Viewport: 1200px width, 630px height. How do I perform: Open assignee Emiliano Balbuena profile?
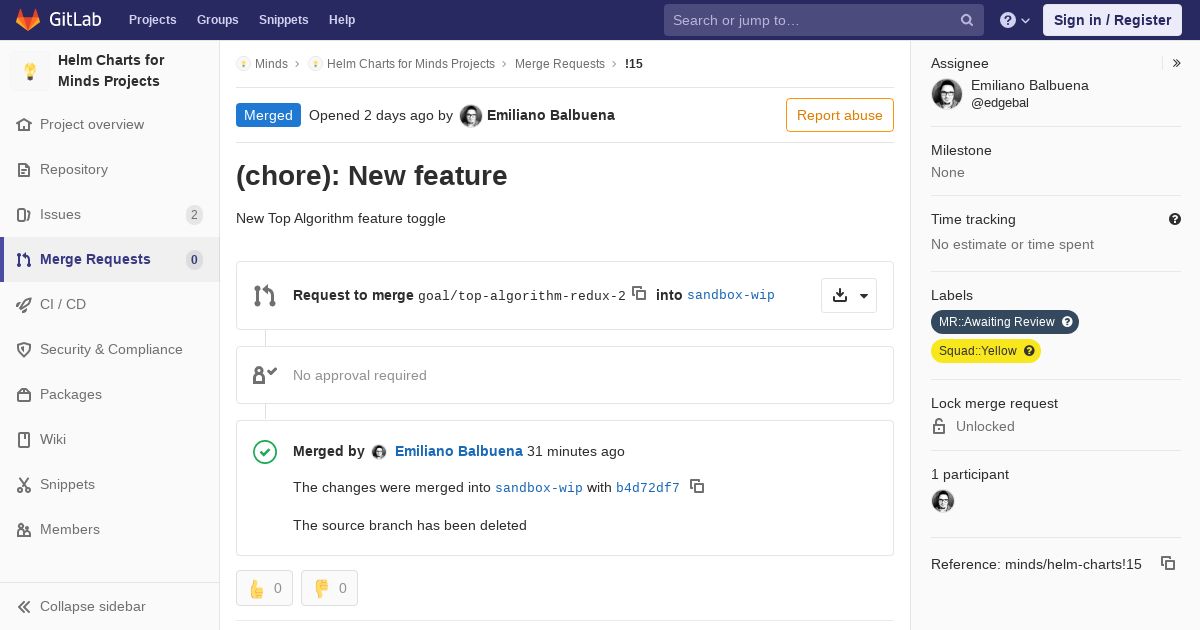click(x=1030, y=85)
